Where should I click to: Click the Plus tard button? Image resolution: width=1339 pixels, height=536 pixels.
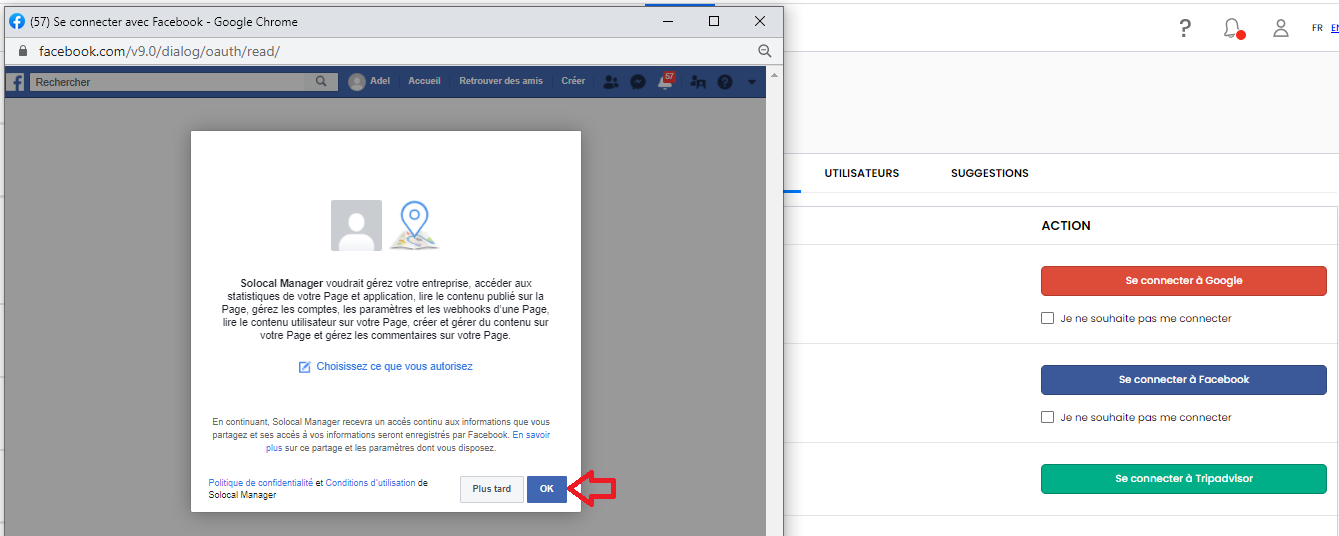(x=492, y=489)
